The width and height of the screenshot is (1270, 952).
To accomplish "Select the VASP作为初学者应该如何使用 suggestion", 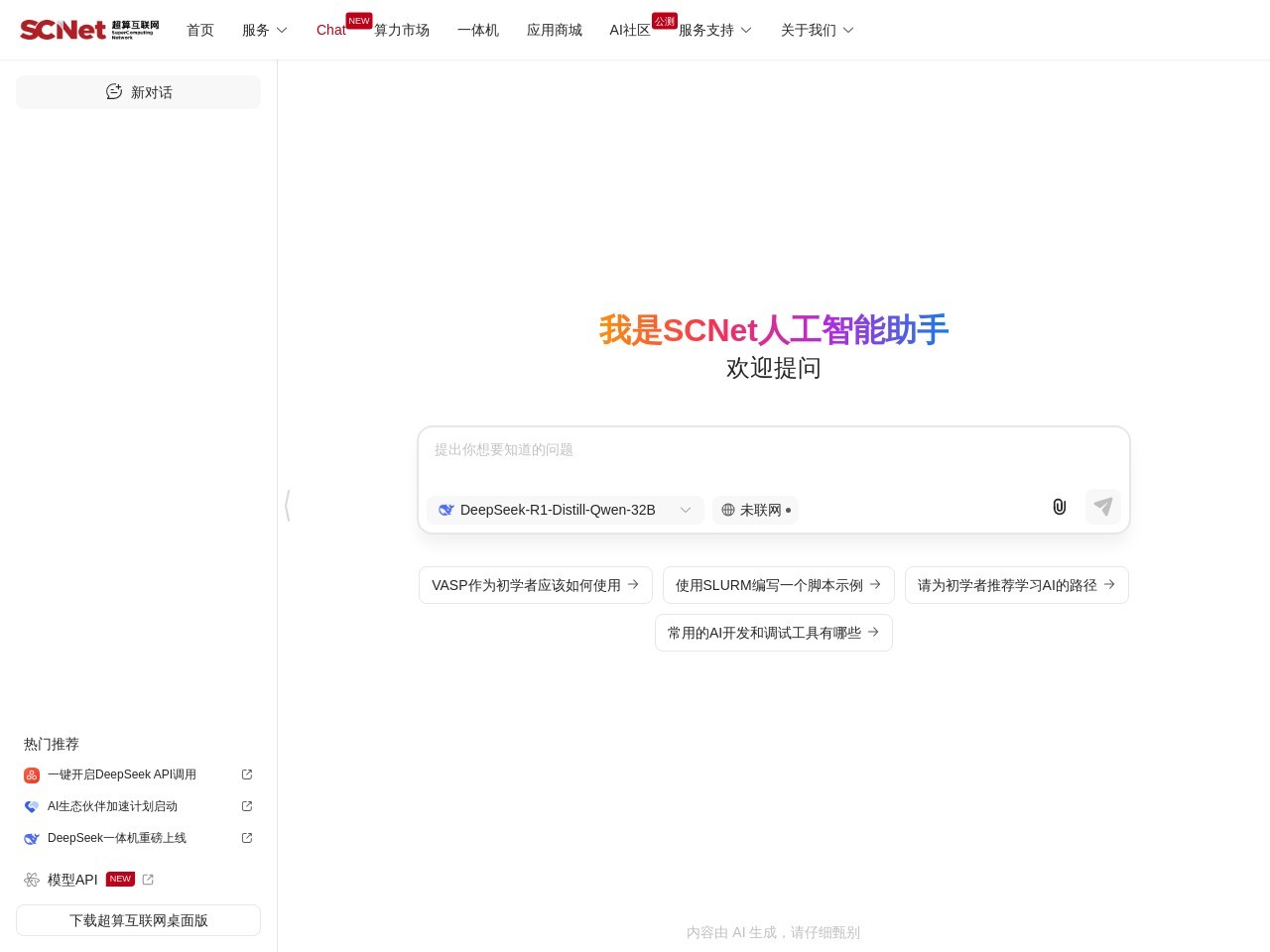I will pyautogui.click(x=536, y=585).
